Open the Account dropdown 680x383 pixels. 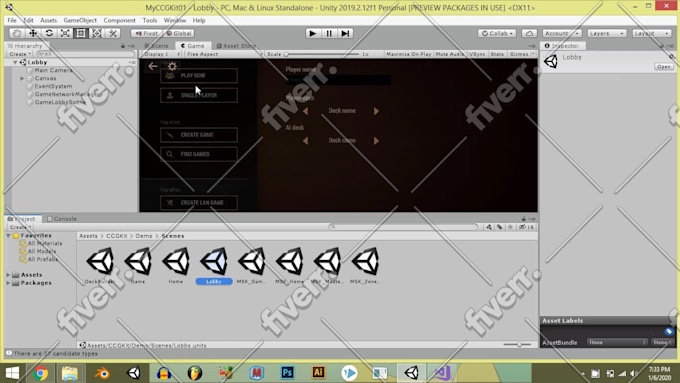pyautogui.click(x=562, y=33)
